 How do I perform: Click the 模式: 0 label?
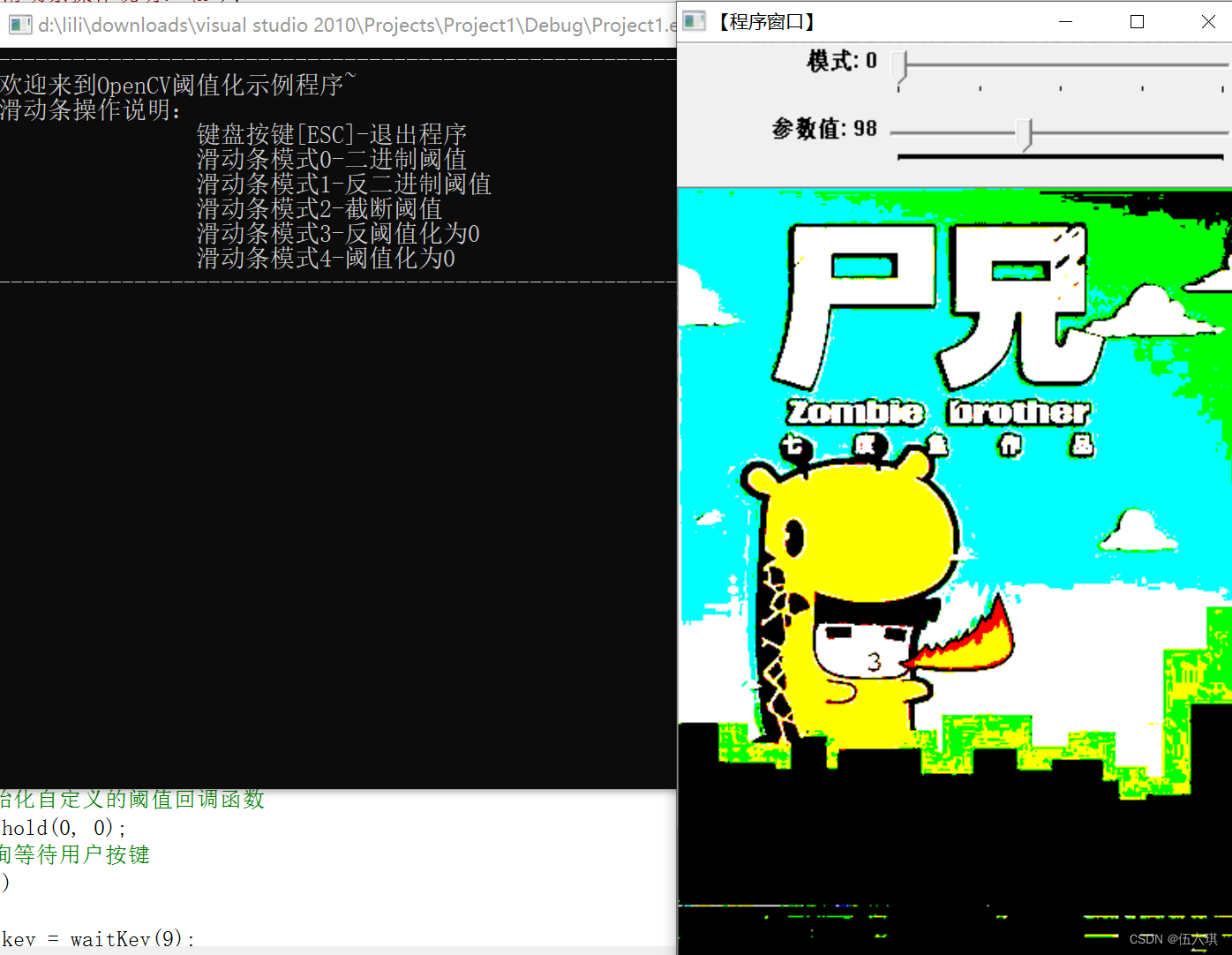(x=842, y=61)
